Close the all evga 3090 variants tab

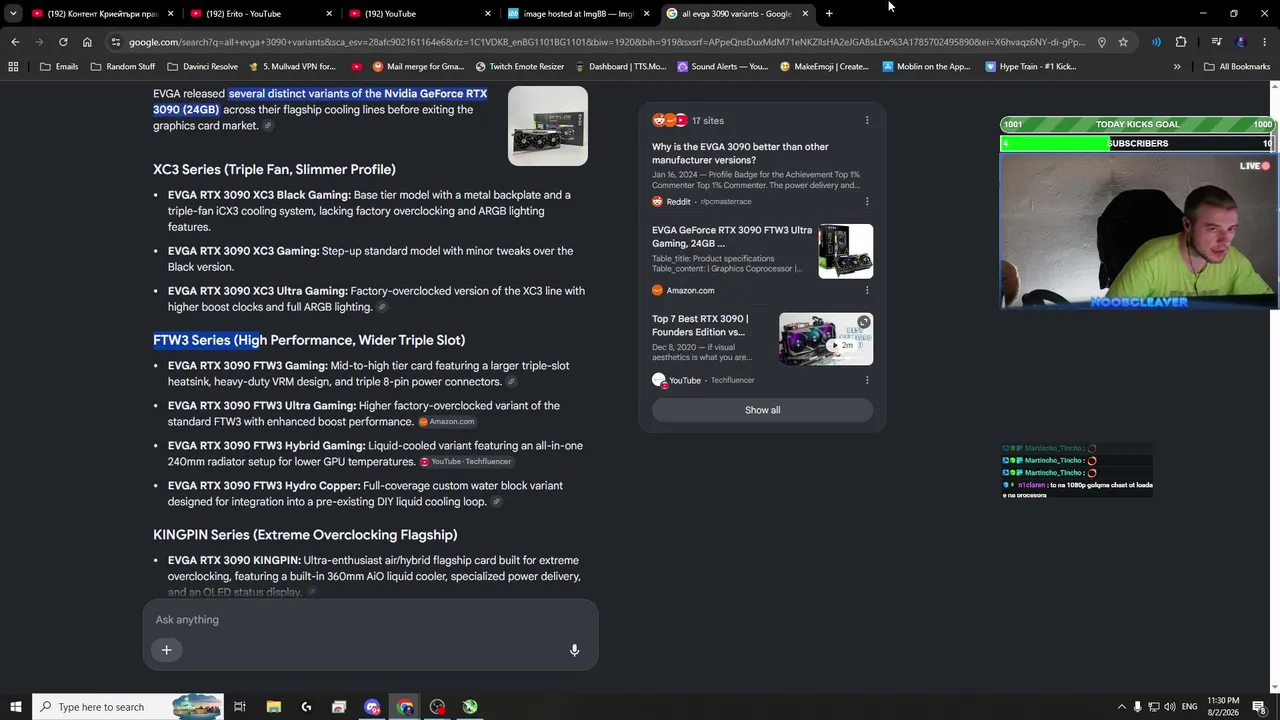coord(805,14)
